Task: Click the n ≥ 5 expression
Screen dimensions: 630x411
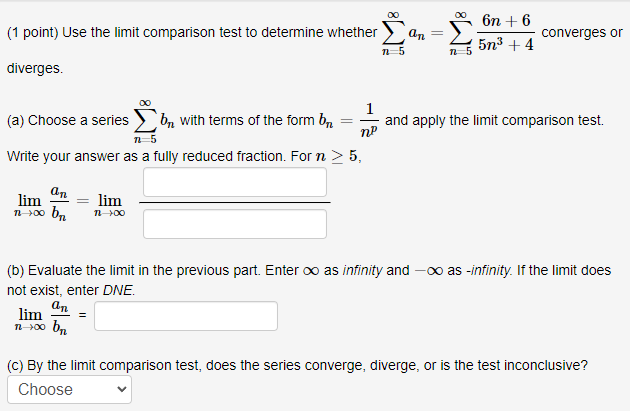Action: click(x=337, y=156)
